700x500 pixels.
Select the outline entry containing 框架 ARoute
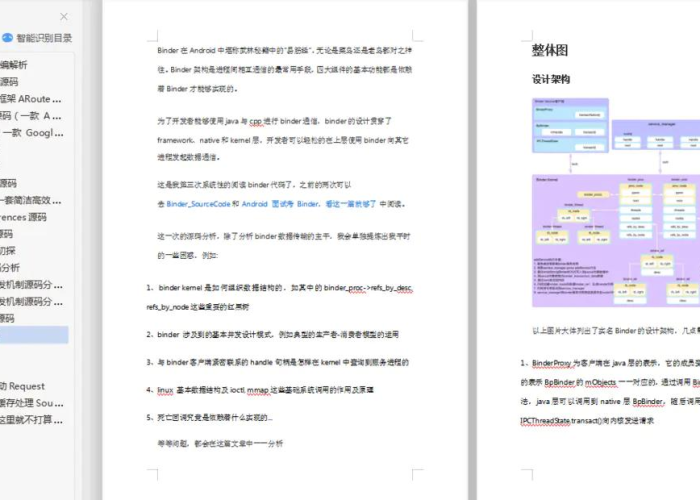[31, 99]
